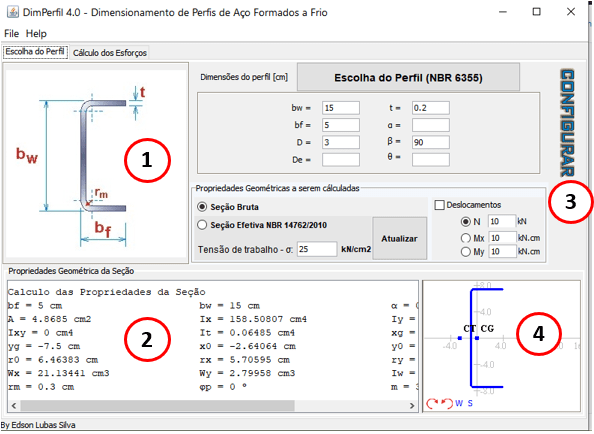Click the rotate counterclockwise red arrow icon
The image size is (594, 434).
click(447, 403)
